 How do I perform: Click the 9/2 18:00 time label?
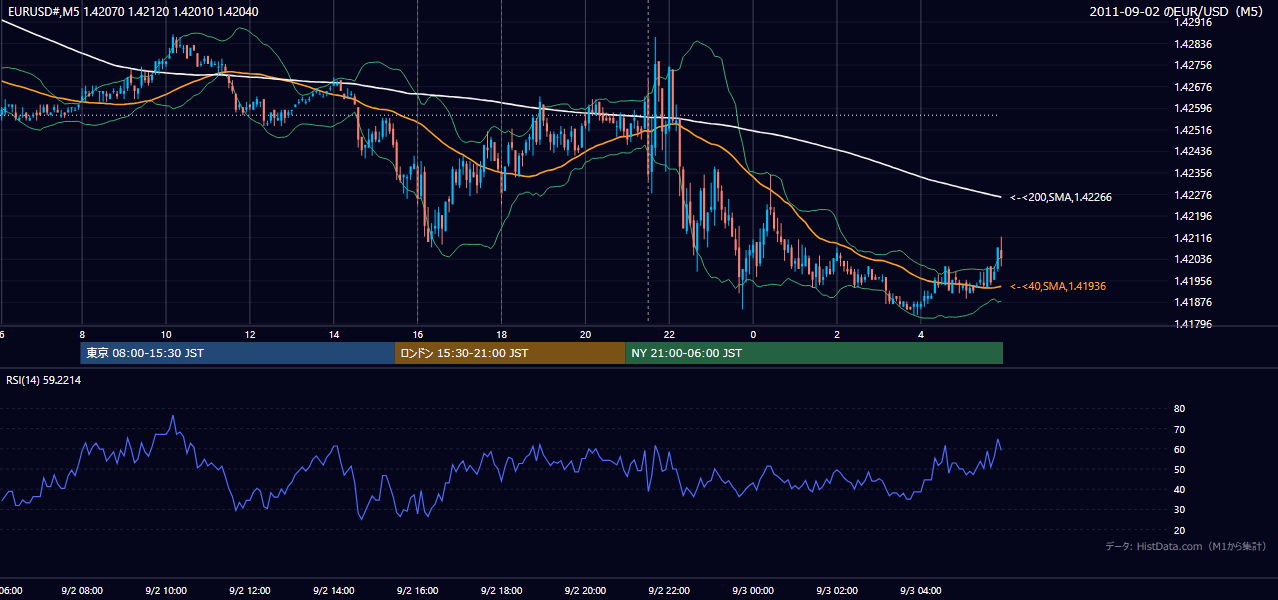click(x=502, y=591)
